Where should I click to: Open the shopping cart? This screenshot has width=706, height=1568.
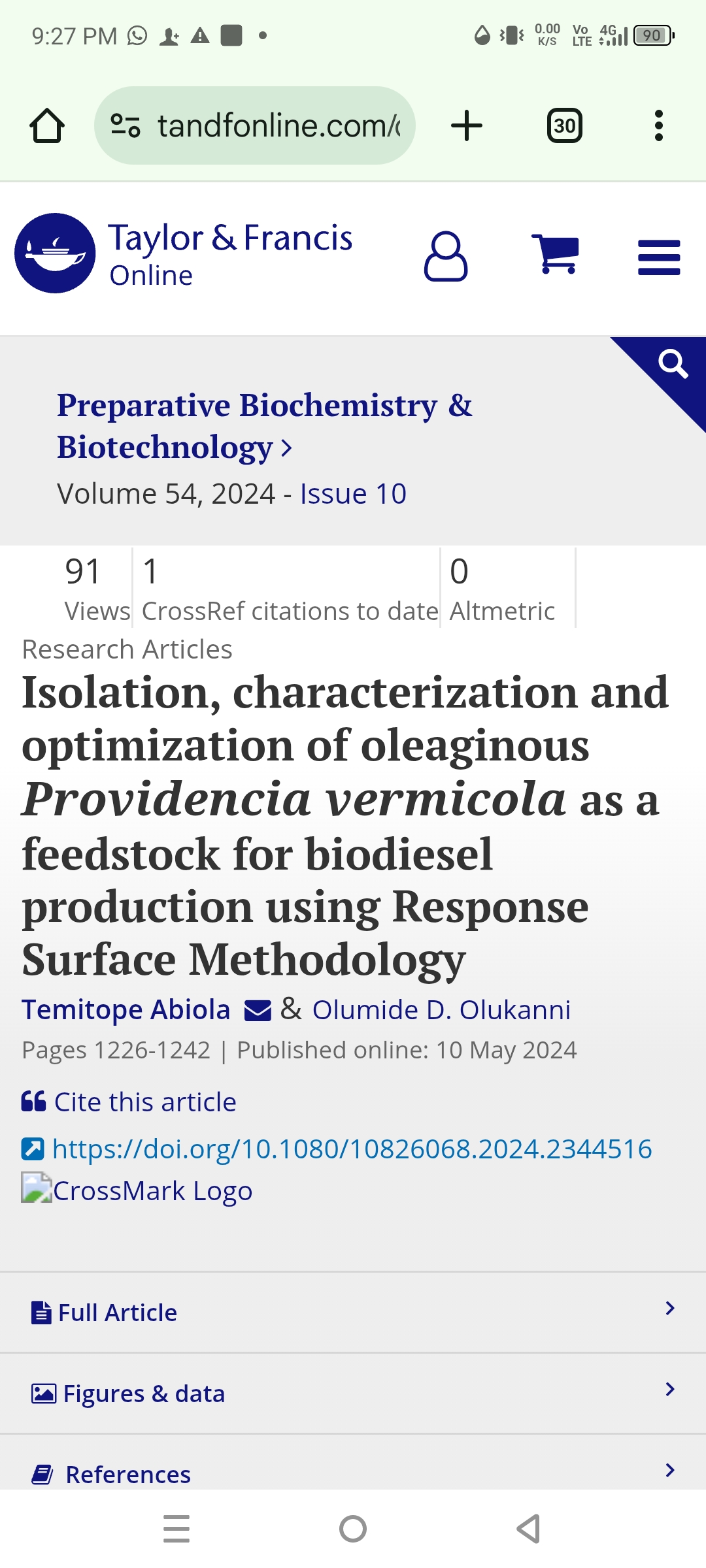click(x=555, y=253)
